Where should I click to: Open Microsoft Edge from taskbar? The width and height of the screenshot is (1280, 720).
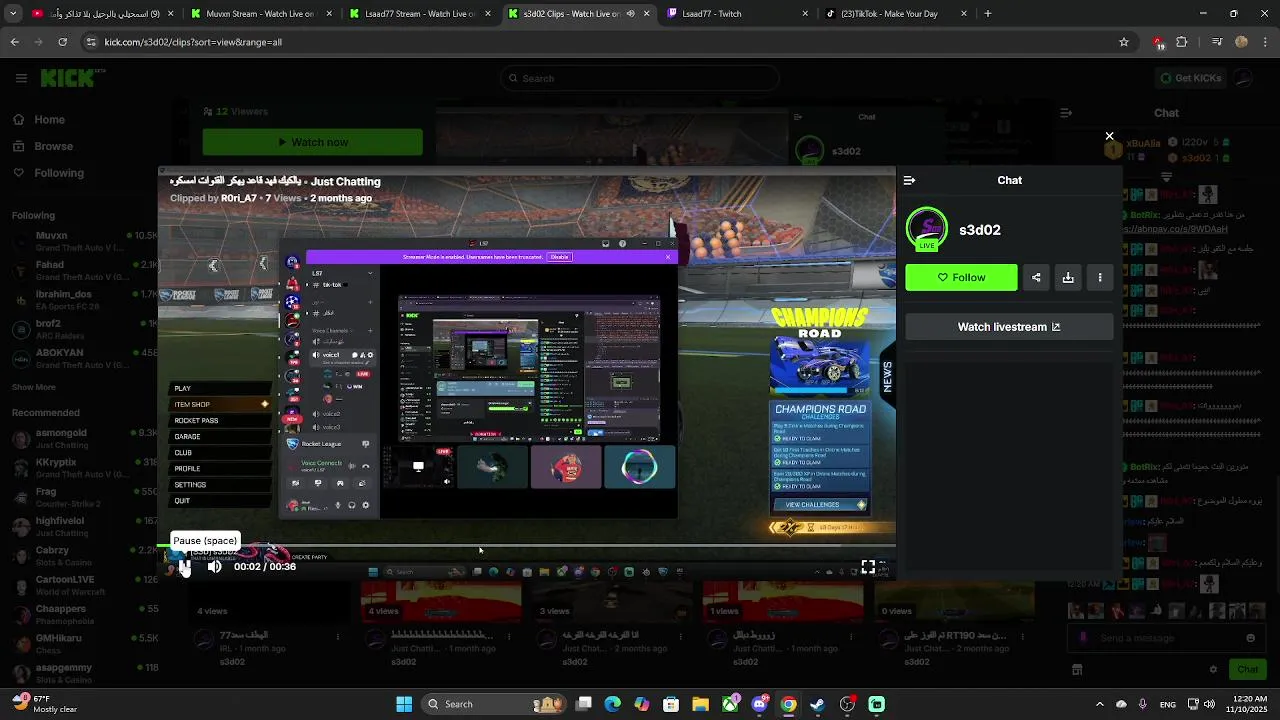pyautogui.click(x=613, y=704)
